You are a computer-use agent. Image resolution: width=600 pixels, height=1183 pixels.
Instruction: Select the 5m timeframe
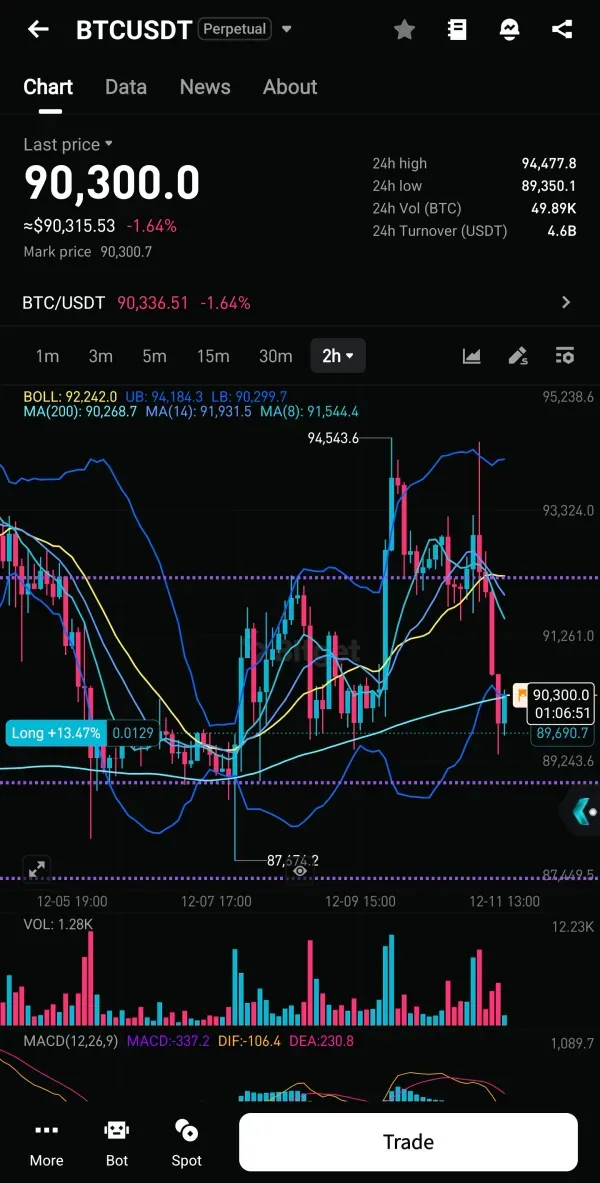point(154,356)
